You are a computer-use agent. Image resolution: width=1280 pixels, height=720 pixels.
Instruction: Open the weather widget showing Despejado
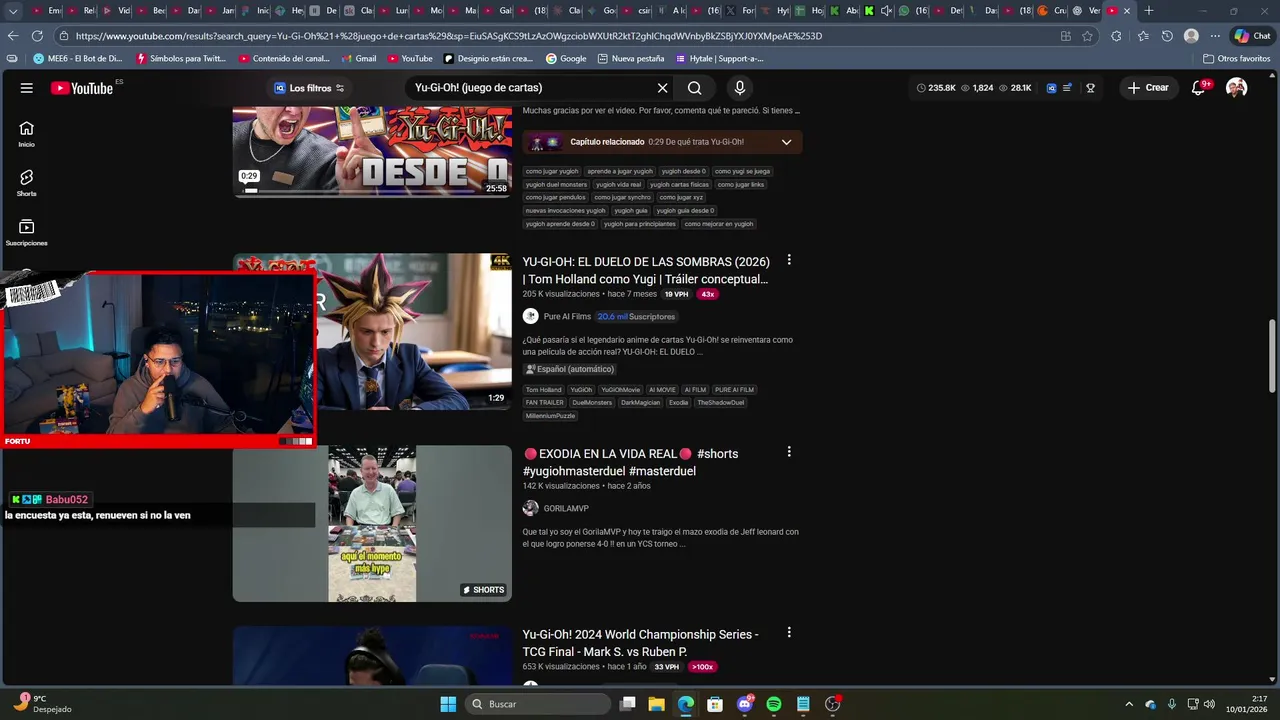click(40, 704)
